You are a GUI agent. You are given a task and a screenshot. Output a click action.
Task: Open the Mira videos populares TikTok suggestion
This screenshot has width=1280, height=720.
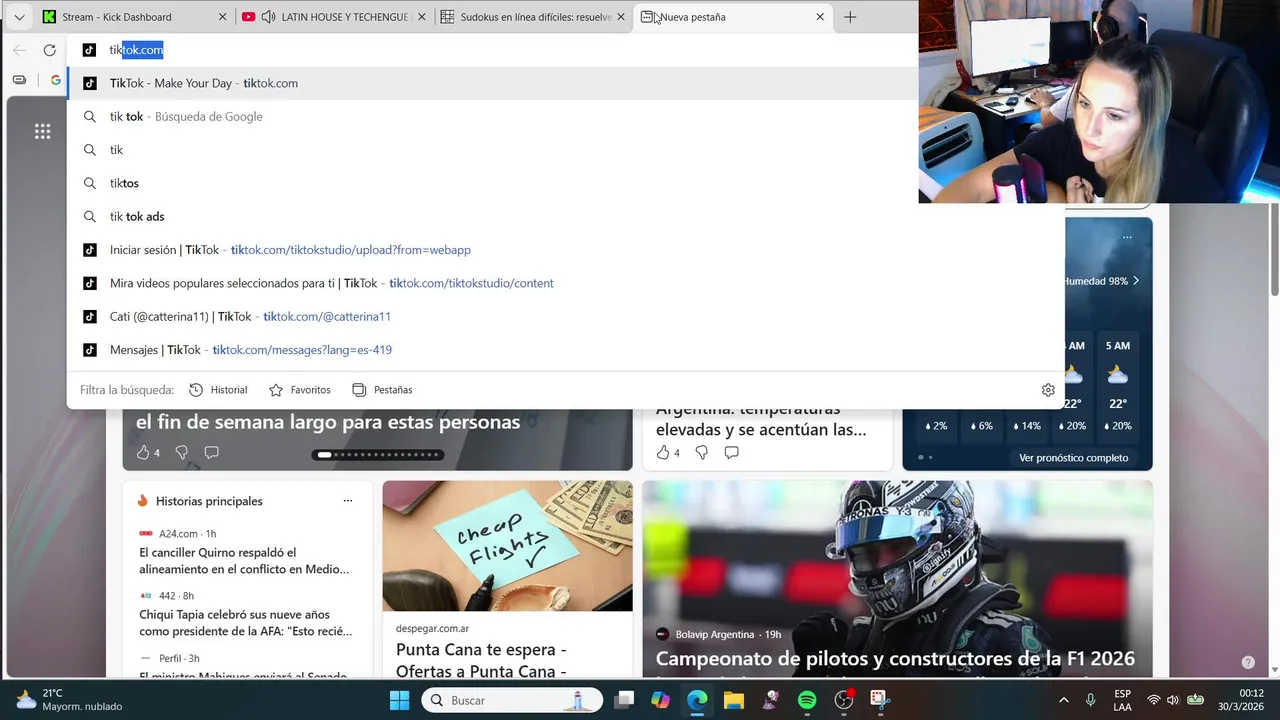click(565, 283)
